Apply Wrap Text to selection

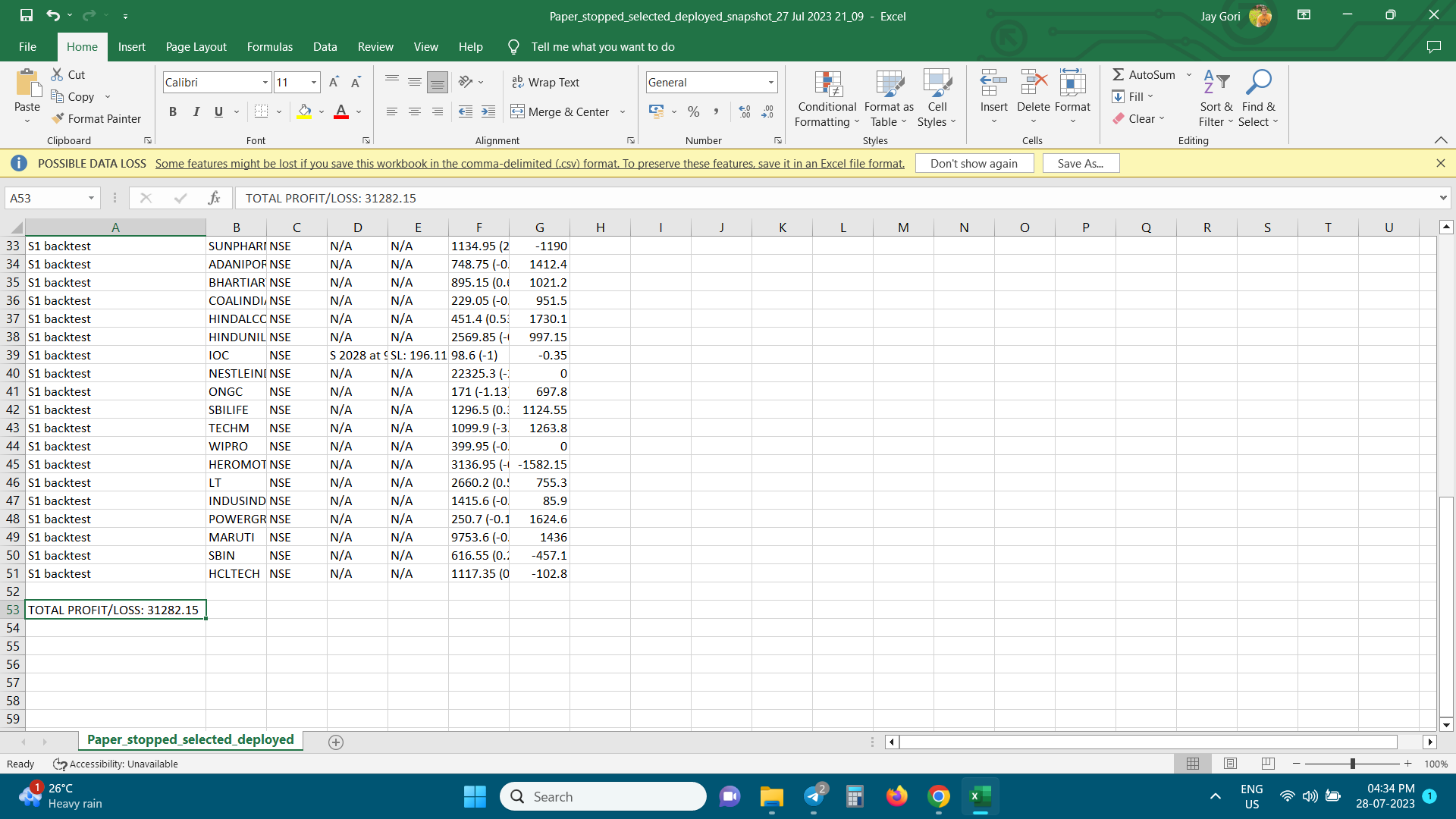(546, 82)
